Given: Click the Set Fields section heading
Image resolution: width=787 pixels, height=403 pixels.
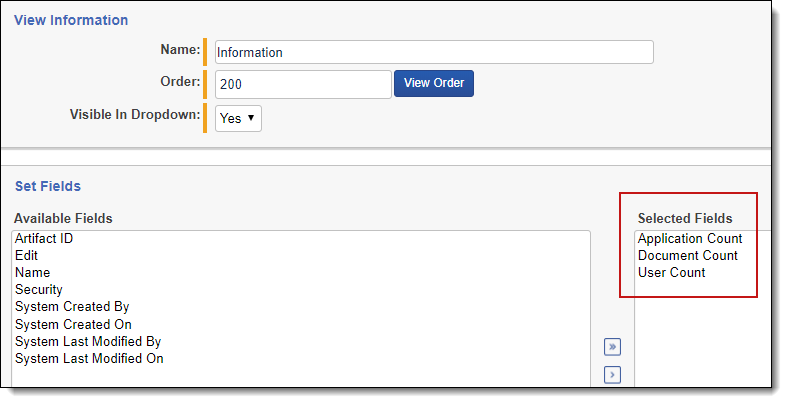Looking at the screenshot, I should 48,186.
